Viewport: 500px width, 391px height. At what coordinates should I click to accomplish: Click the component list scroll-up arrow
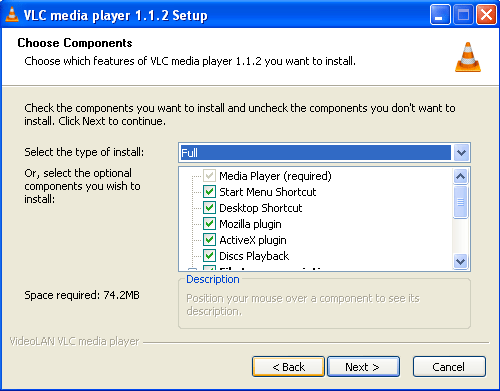(461, 176)
